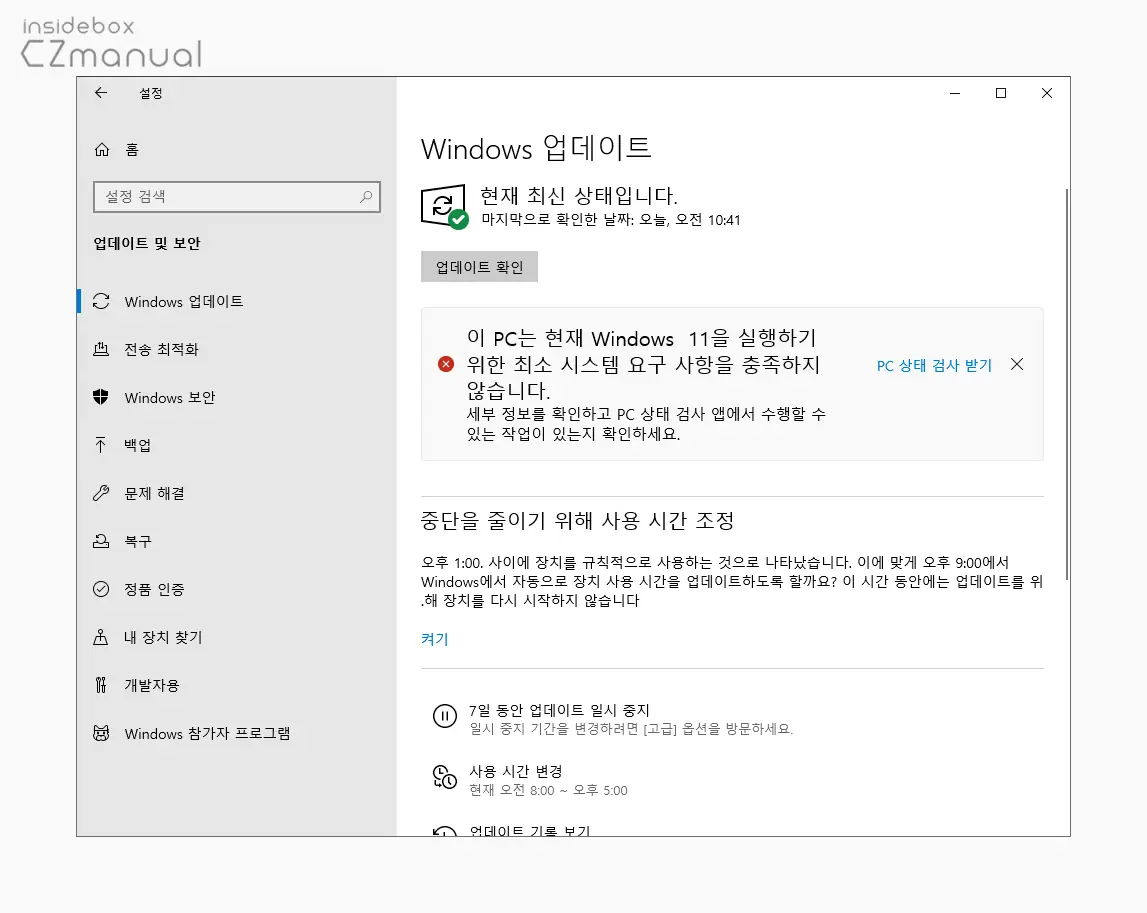Screen dimensions: 1147x913
Task: Open Windows 참가자 프로그램 settings
Action: tap(236, 733)
